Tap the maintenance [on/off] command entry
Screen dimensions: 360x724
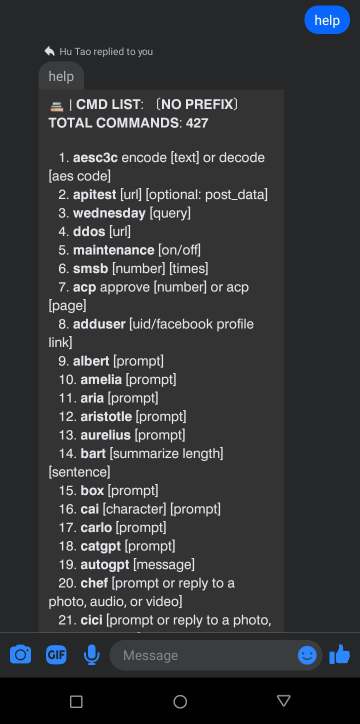point(130,250)
